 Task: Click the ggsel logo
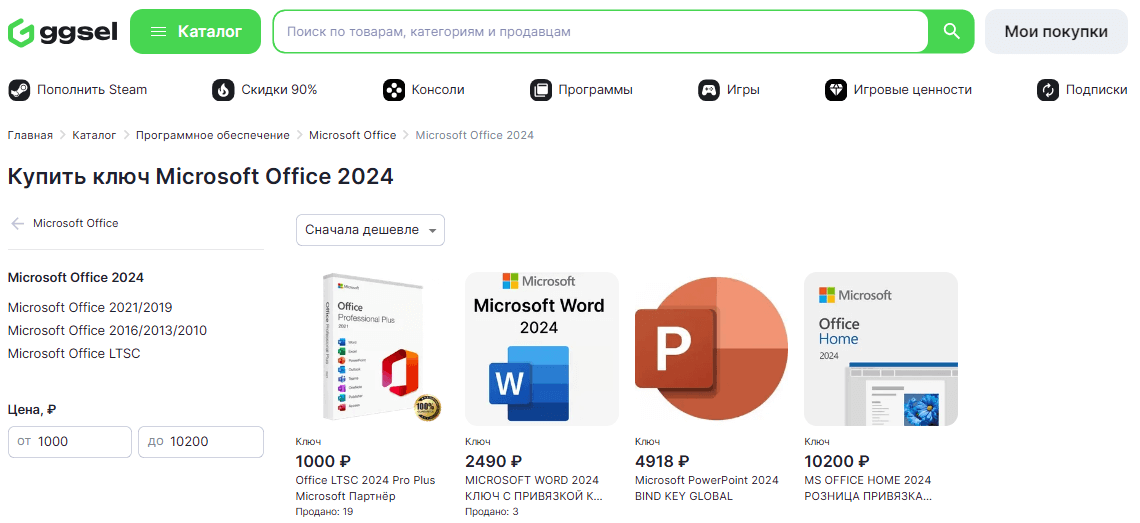coord(63,32)
